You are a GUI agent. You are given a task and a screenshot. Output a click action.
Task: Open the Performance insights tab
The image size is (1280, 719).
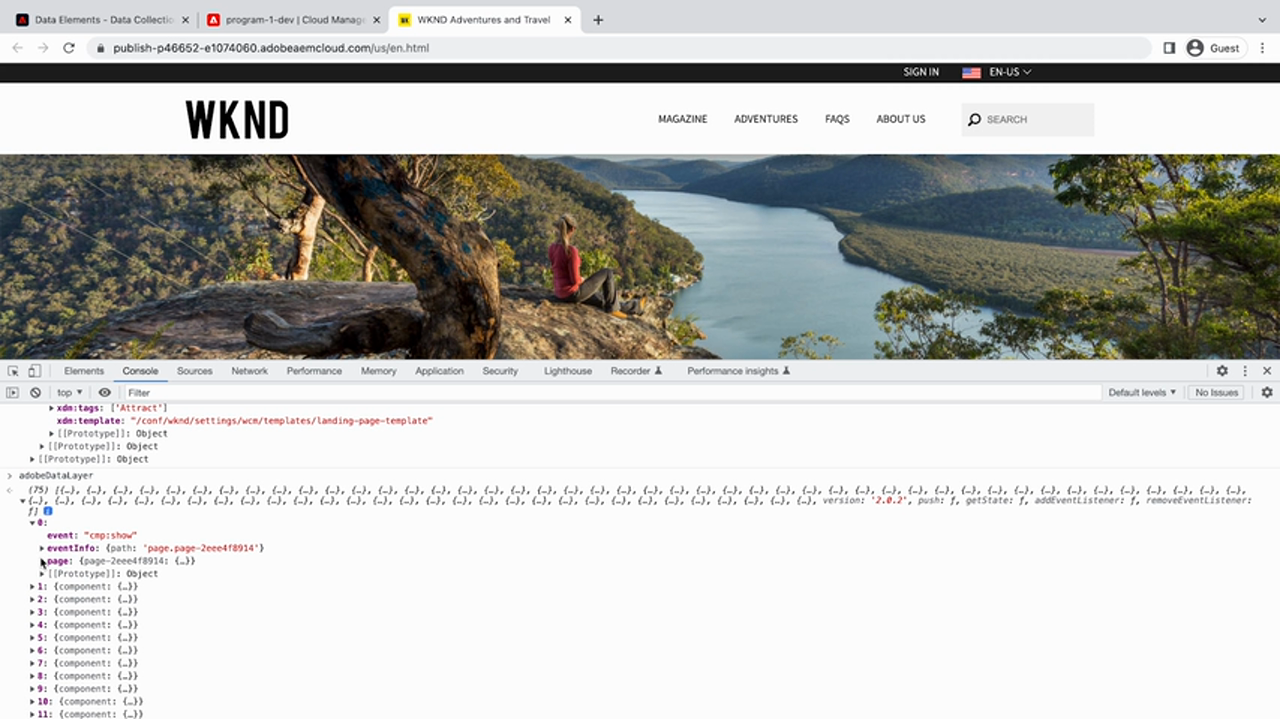[x=739, y=371]
